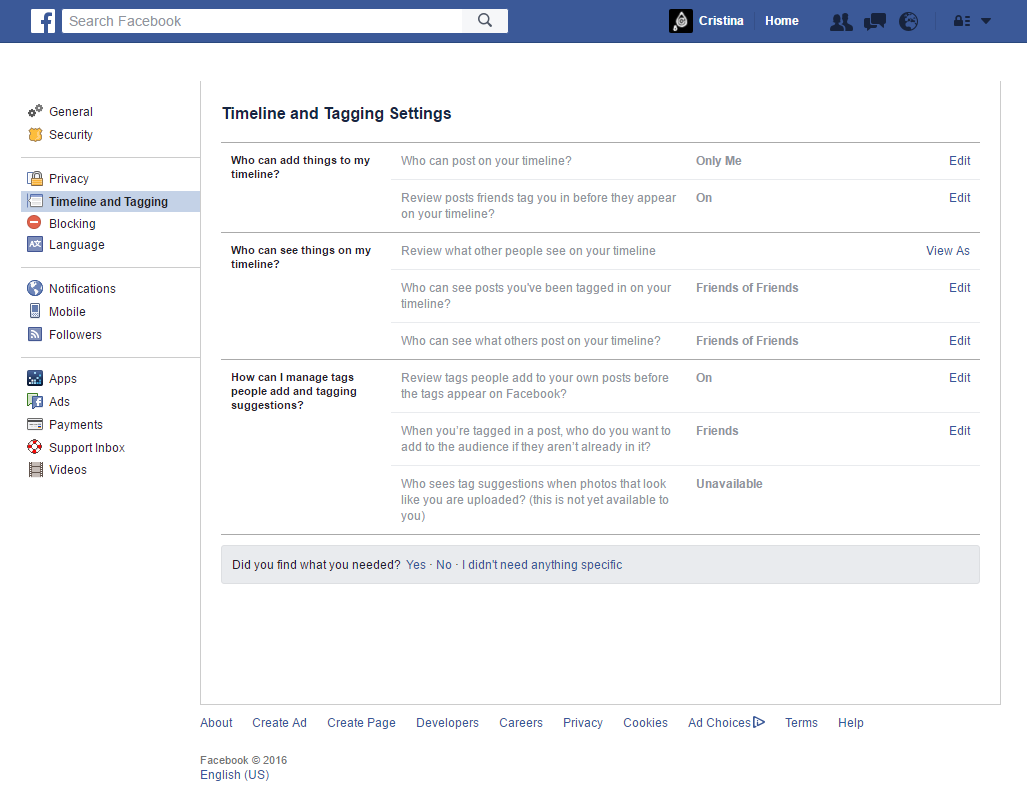Click the Ad Choices triangle icon
1027x802 pixels.
pos(759,722)
